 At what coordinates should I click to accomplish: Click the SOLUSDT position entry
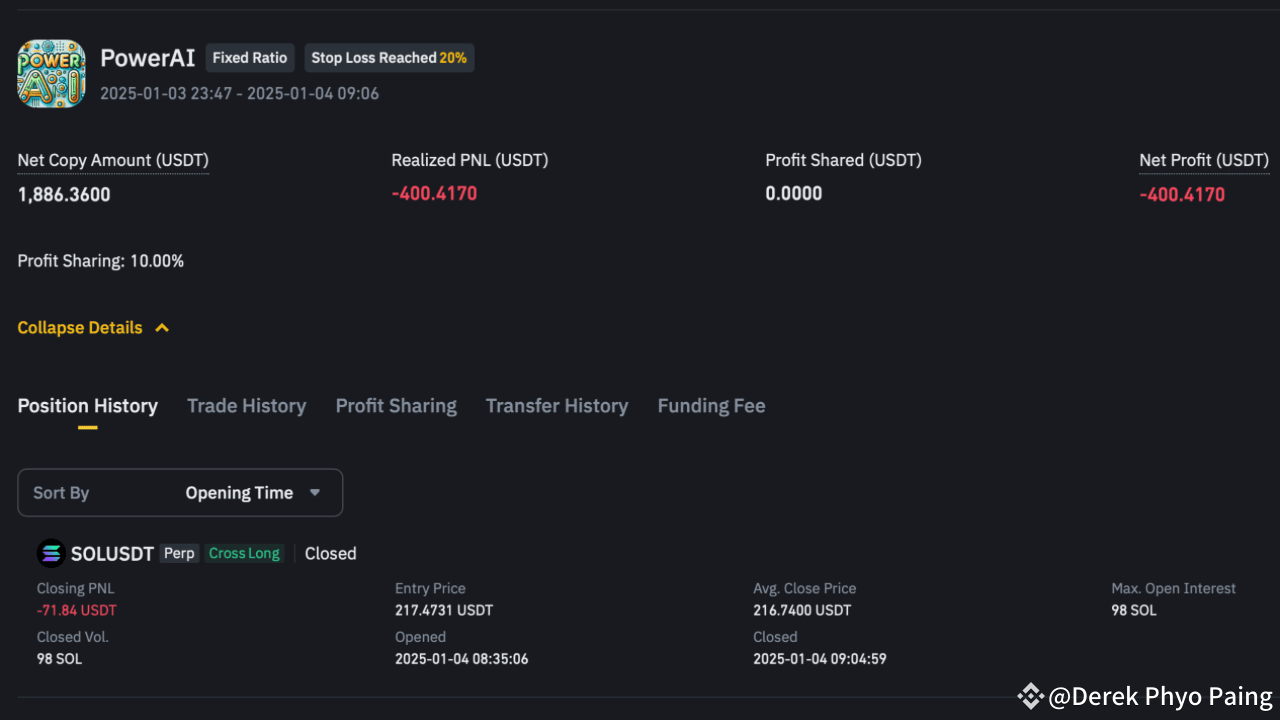(x=112, y=553)
